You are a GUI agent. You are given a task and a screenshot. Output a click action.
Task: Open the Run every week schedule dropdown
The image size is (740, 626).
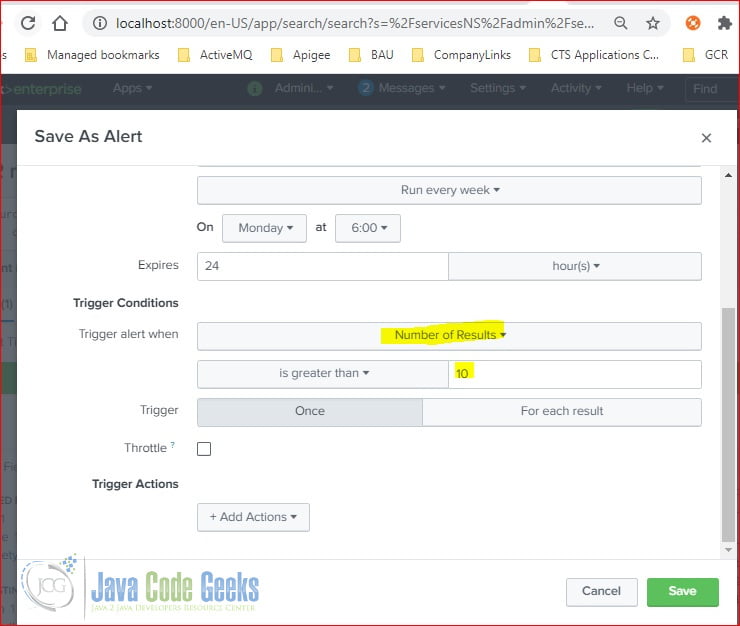click(449, 190)
